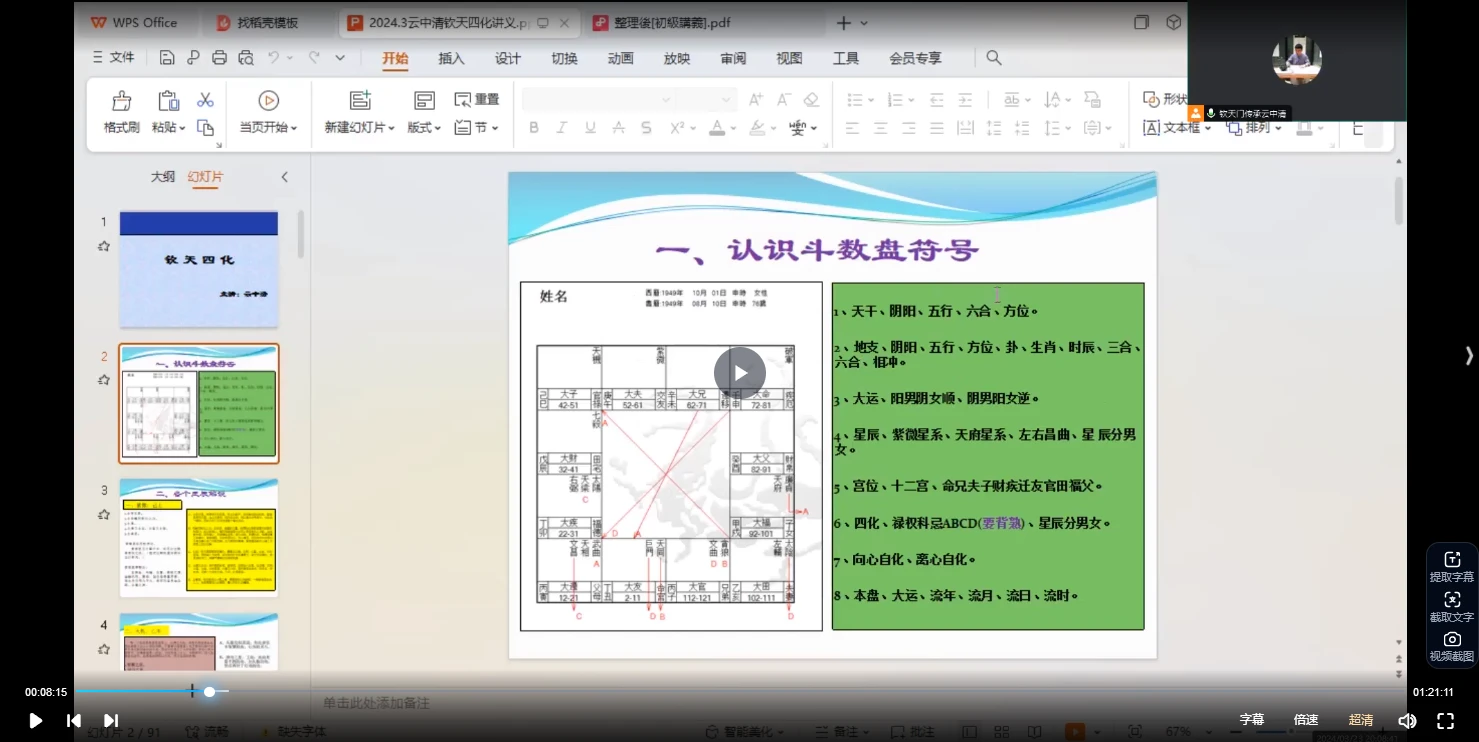Open the 文本框 text box dropdown
This screenshot has width=1479, height=742.
click(1176, 127)
